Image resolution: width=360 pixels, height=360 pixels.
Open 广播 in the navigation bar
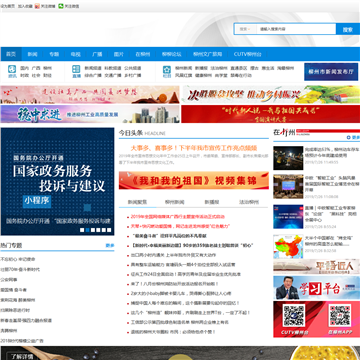click(97, 54)
